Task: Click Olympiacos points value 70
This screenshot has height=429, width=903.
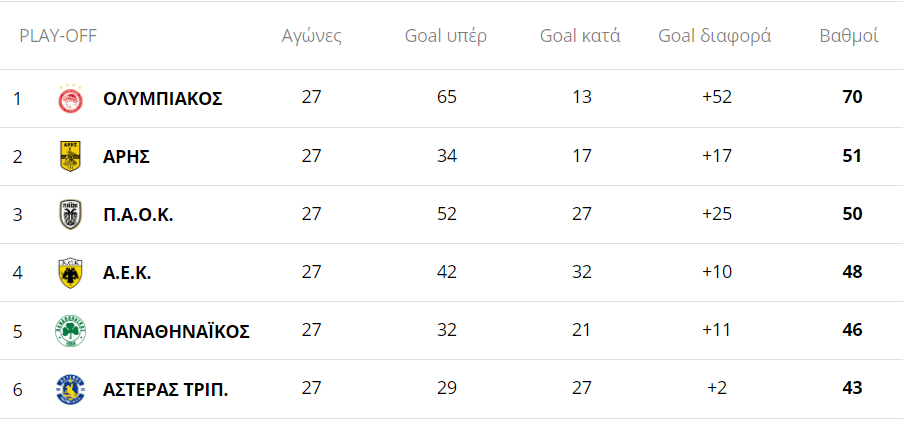Action: 852,98
